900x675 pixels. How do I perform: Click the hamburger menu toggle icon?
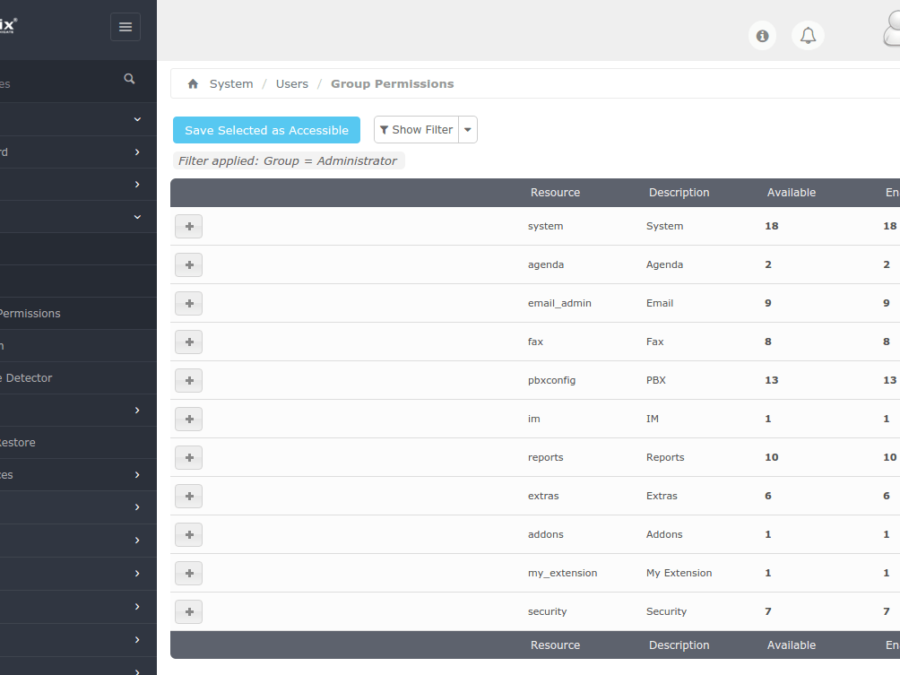[x=125, y=27]
